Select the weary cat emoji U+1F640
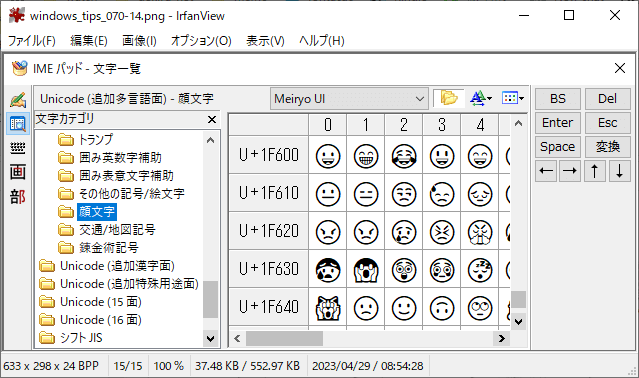This screenshot has height=378, width=639. pyautogui.click(x=328, y=308)
